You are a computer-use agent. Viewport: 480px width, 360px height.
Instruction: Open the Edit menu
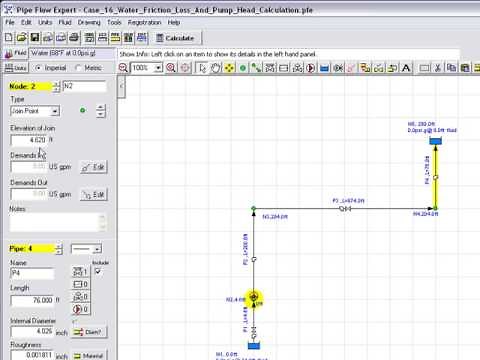(x=26, y=22)
